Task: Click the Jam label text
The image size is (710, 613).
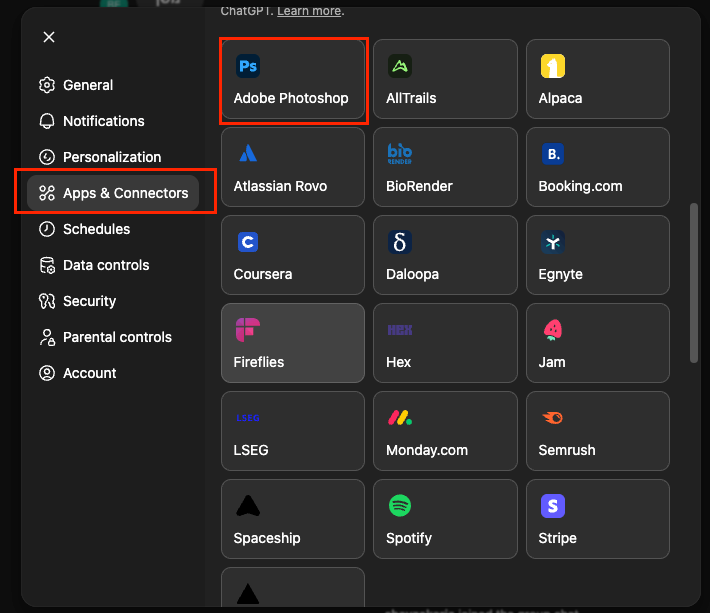Action: (552, 362)
